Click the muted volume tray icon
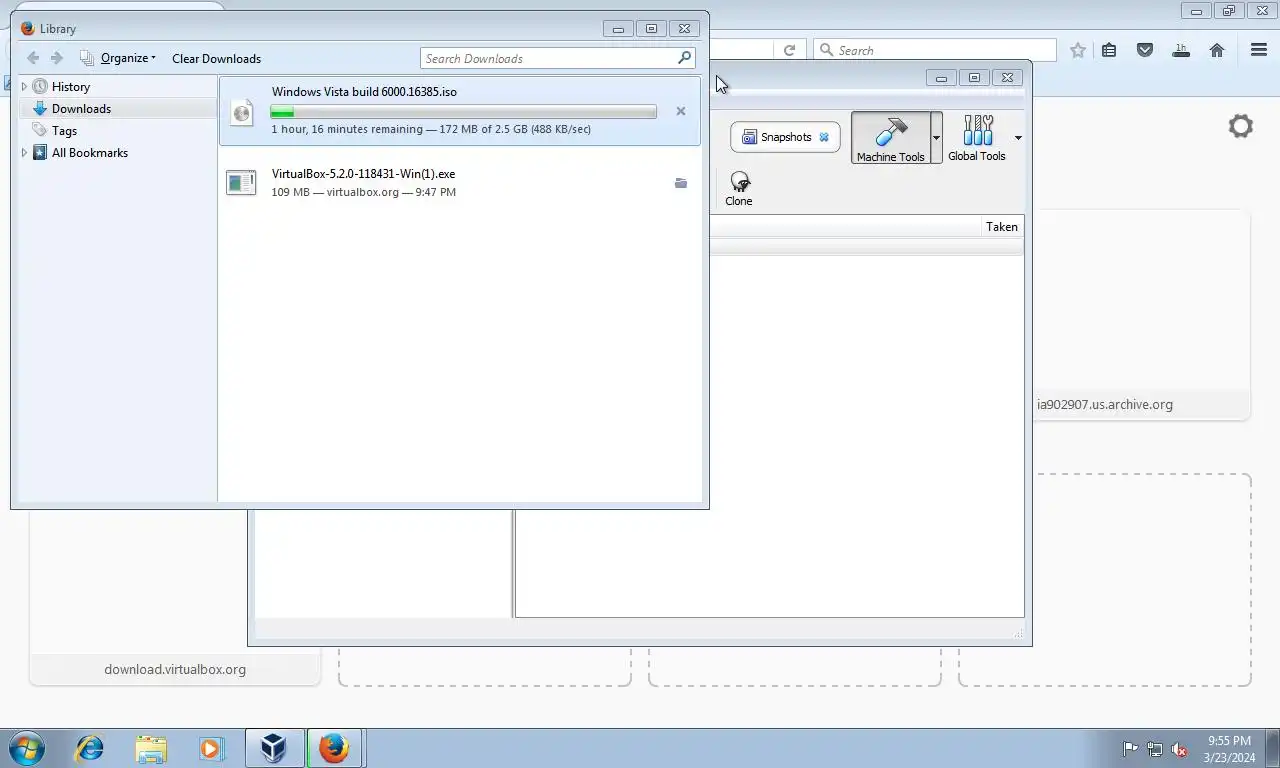This screenshot has height=768, width=1280. [1180, 749]
